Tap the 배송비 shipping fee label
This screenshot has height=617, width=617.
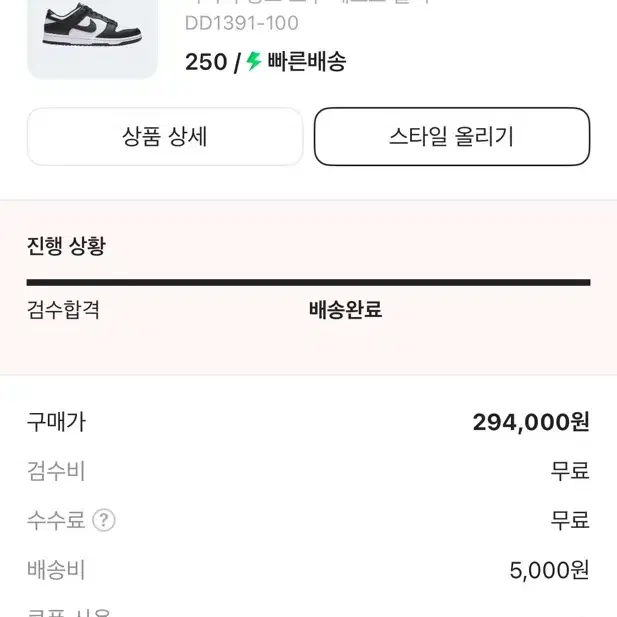(56, 570)
